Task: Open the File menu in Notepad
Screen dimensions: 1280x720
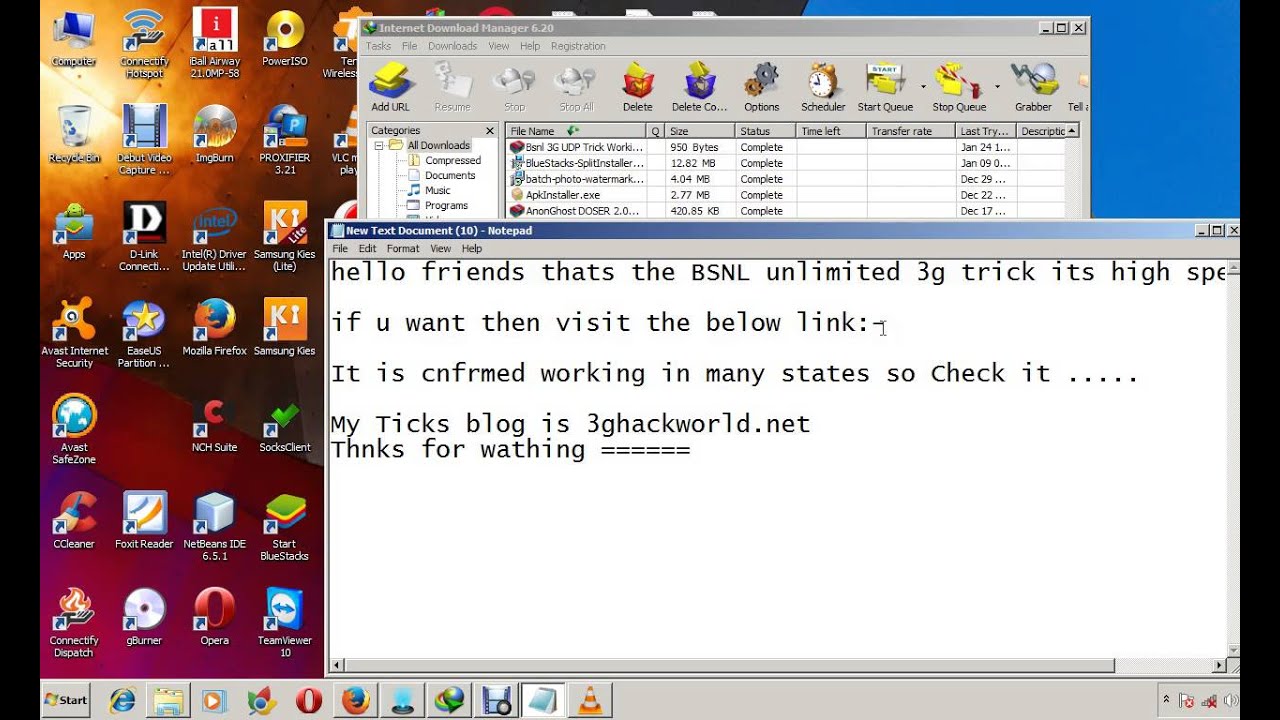Action: 340,248
